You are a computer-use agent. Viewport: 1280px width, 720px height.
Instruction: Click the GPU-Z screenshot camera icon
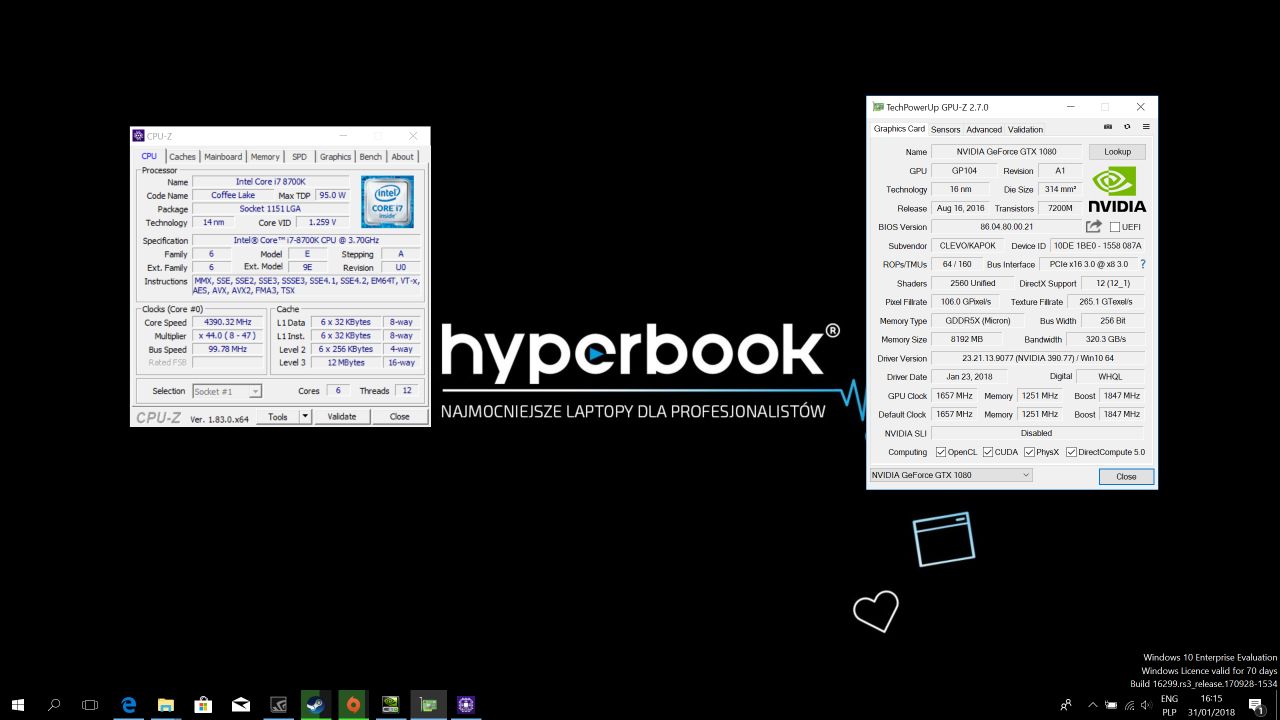1108,127
